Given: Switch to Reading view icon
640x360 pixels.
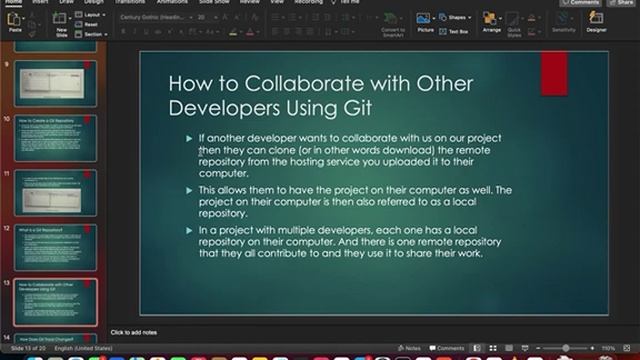Looking at the screenshot, I should pyautogui.click(x=509, y=348).
